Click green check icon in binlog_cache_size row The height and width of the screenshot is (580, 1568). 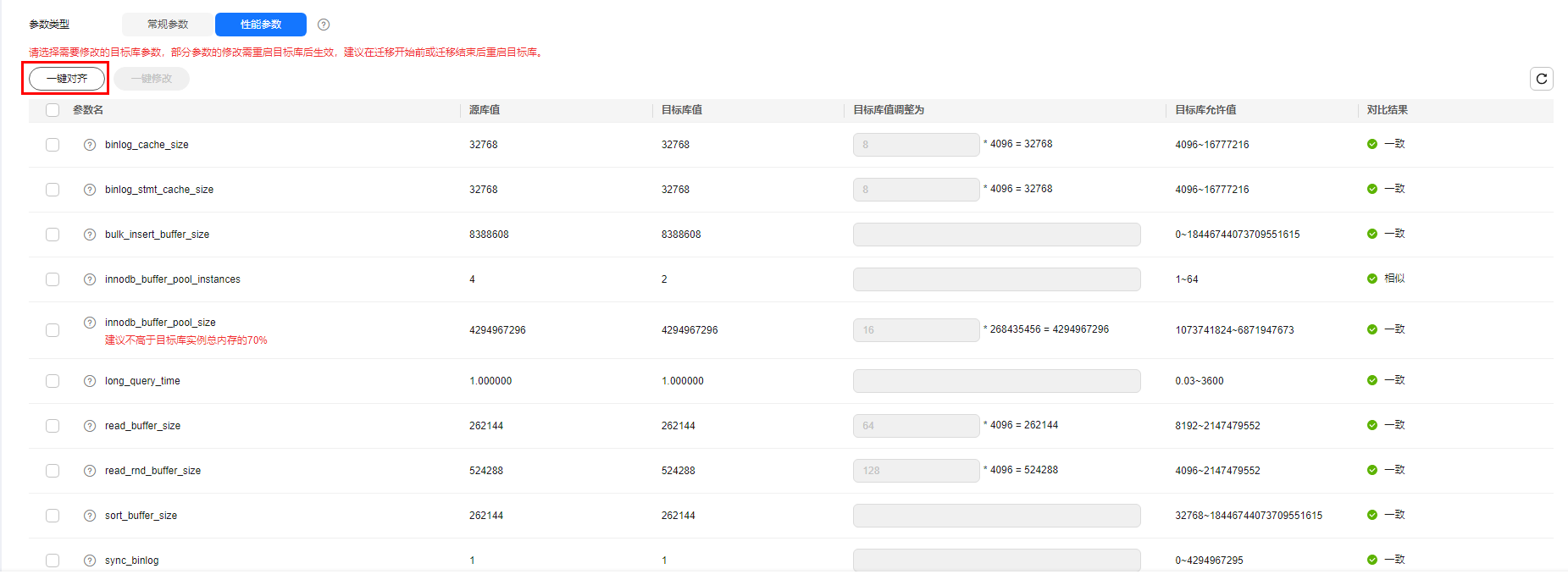[1372, 144]
